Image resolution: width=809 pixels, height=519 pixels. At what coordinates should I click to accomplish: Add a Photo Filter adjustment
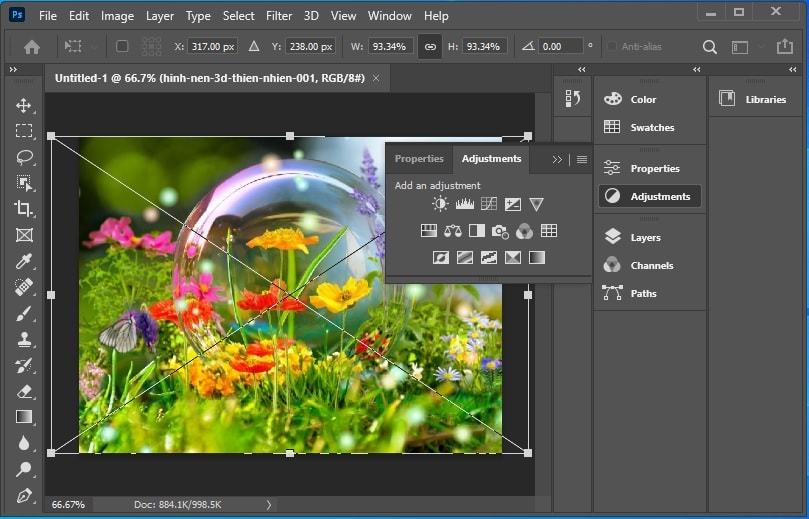(500, 231)
